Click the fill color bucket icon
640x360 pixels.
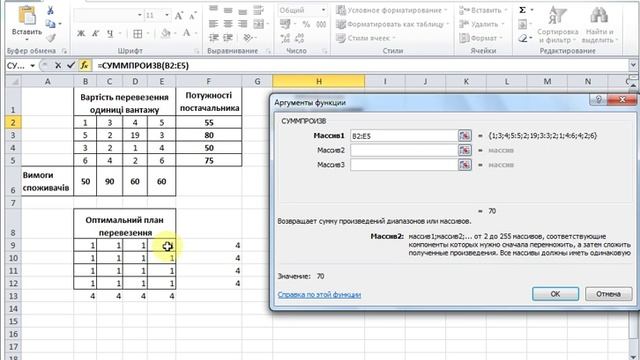166,33
